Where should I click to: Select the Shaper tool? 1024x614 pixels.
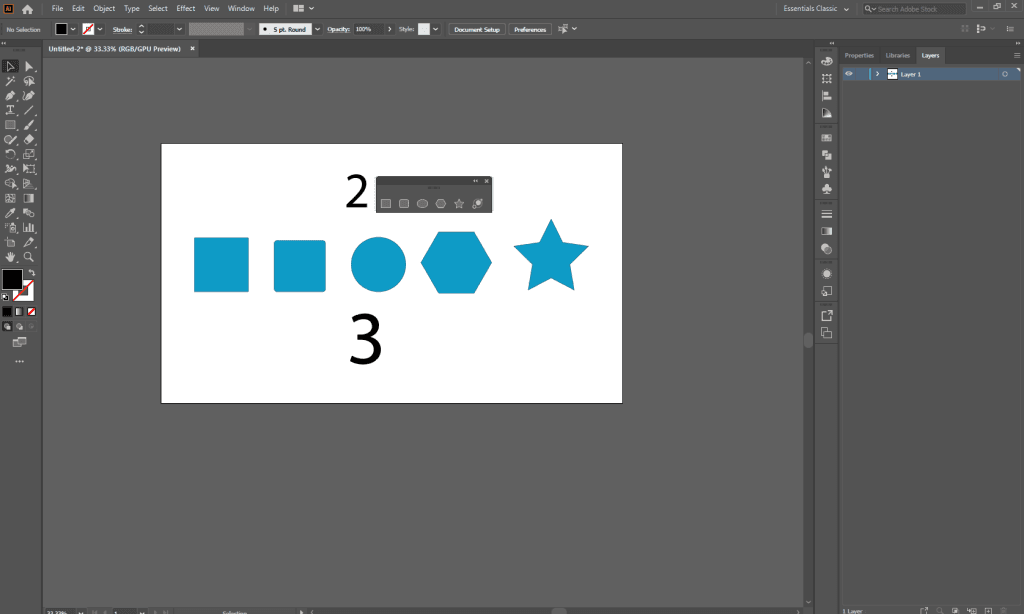point(10,139)
